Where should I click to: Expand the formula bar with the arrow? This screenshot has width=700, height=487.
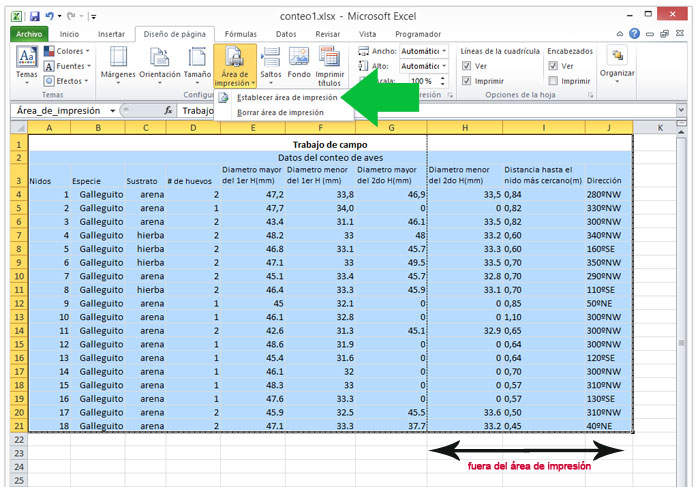[681, 109]
